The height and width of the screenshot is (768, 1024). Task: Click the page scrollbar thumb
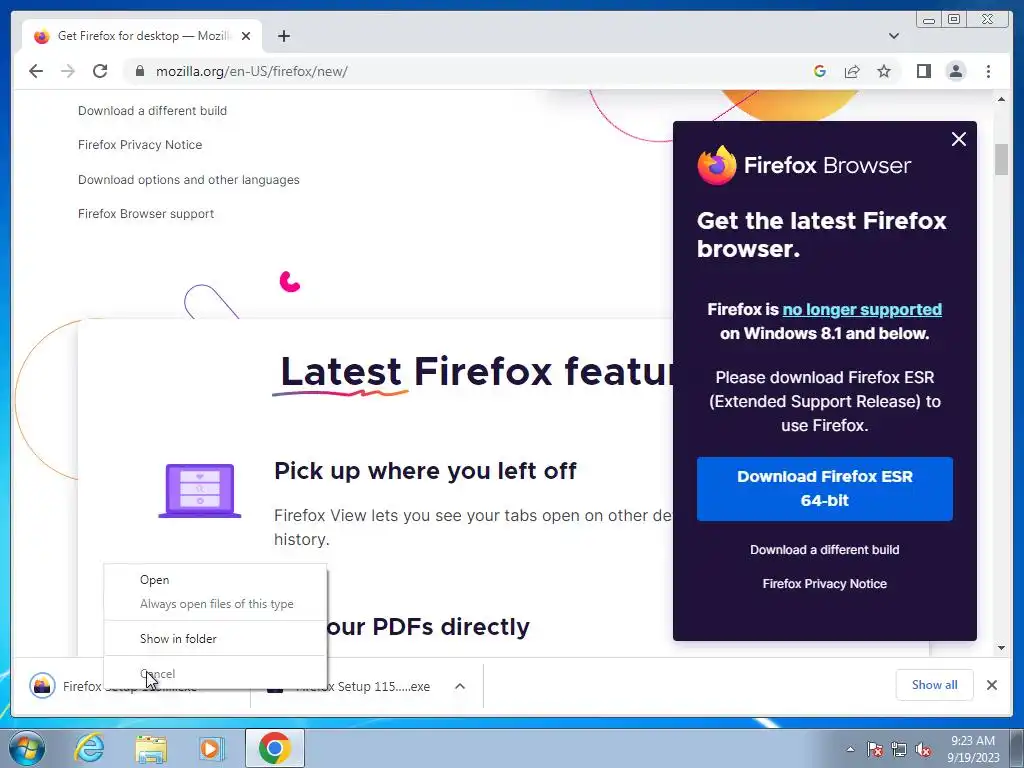coord(1002,159)
